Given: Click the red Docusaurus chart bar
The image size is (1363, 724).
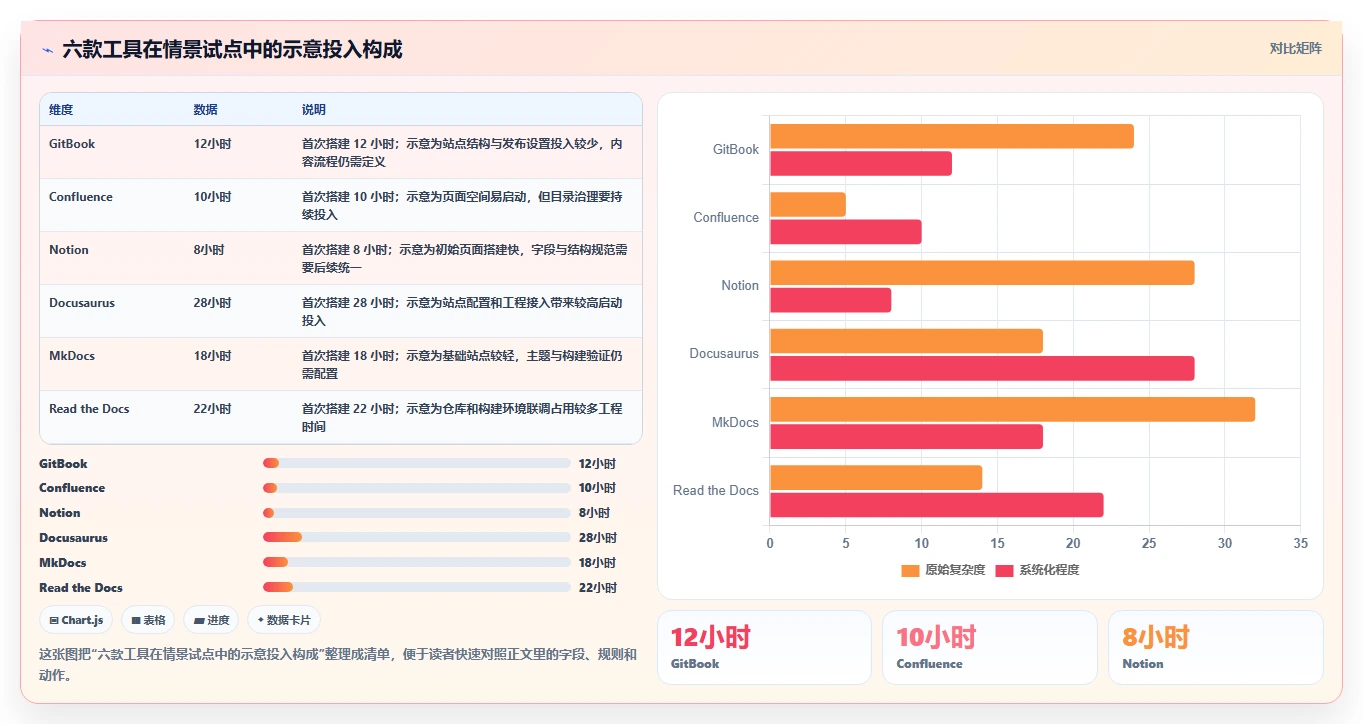Looking at the screenshot, I should 982,368.
